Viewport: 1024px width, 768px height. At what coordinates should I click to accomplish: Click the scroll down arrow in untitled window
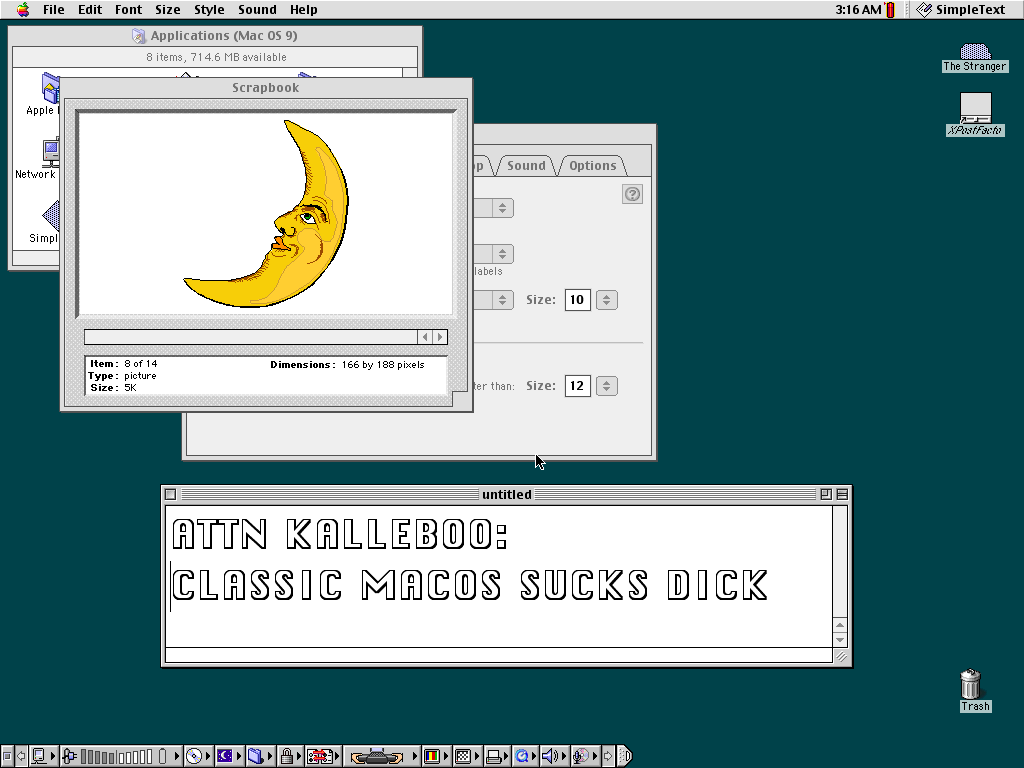coord(840,640)
